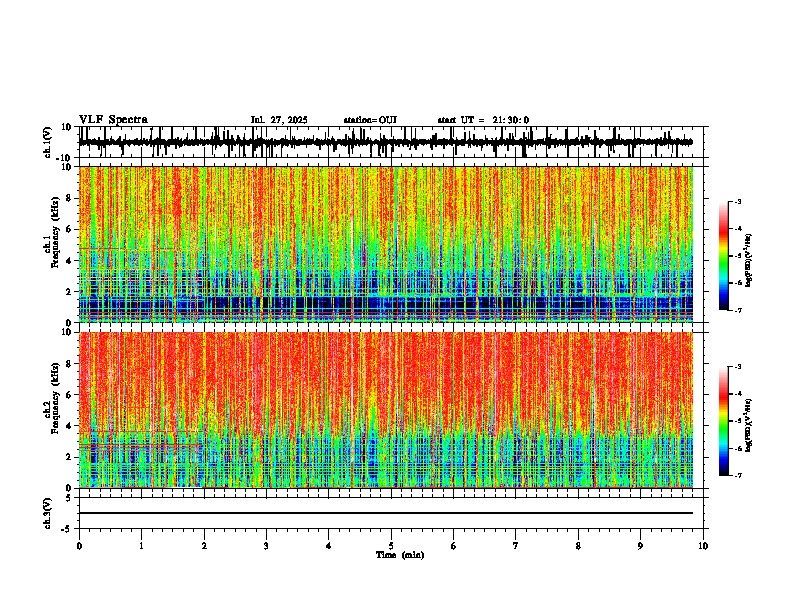Click the 'ch.1(V)' y-axis label
This screenshot has height=612, width=792.
pyautogui.click(x=48, y=142)
